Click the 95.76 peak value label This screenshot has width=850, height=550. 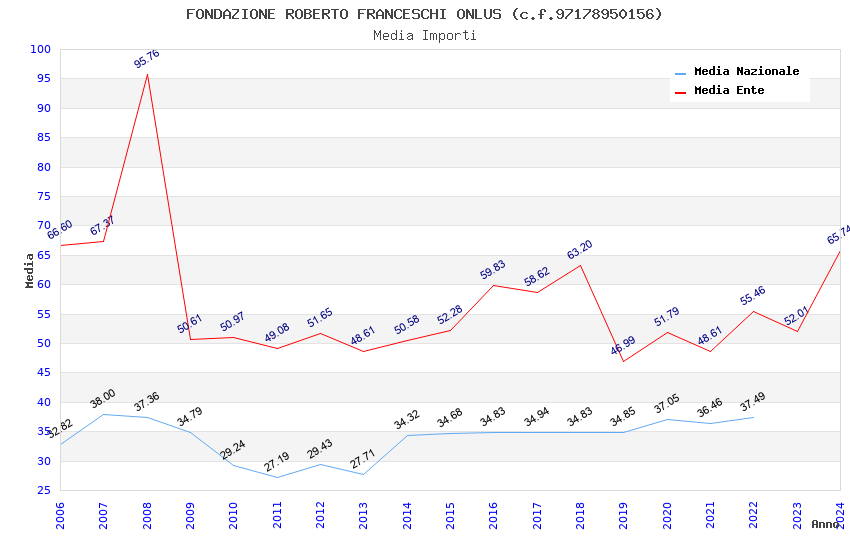pos(146,59)
